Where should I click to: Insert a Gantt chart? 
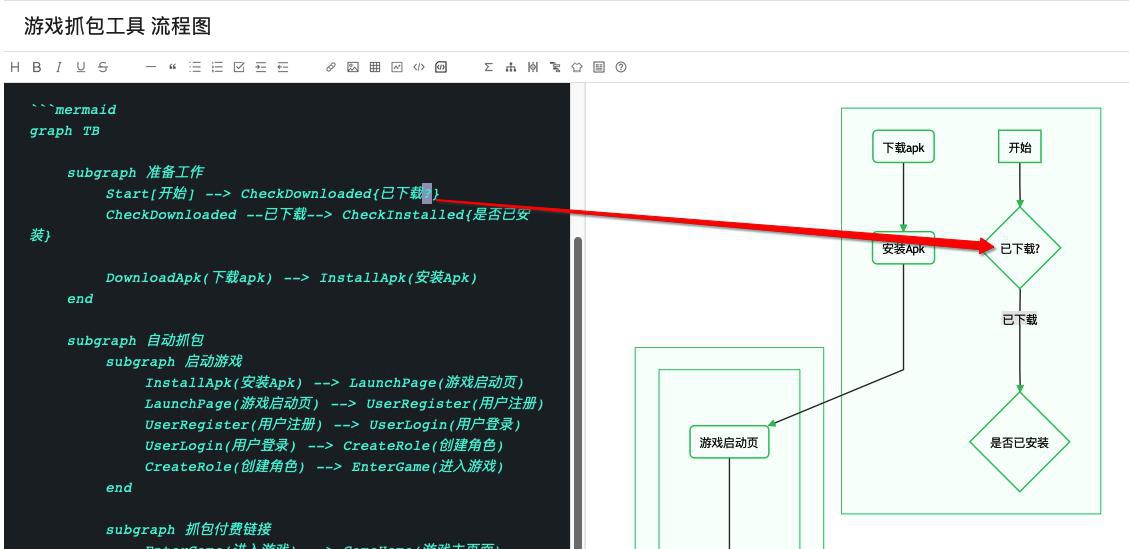(554, 67)
